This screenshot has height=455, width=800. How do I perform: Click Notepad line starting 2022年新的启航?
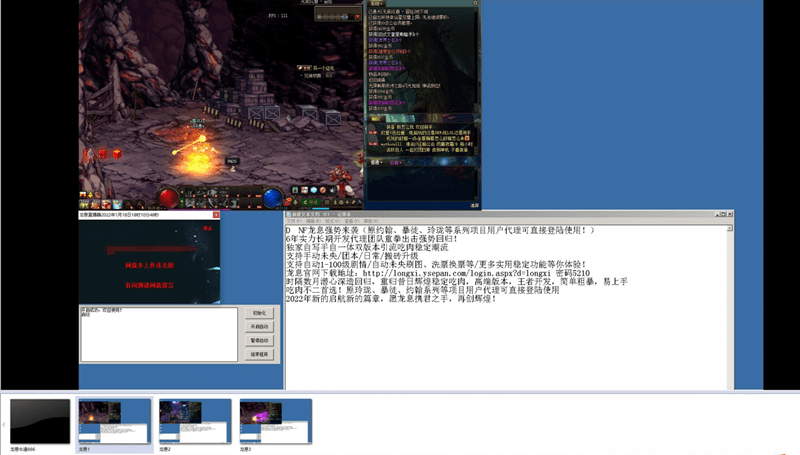391,298
